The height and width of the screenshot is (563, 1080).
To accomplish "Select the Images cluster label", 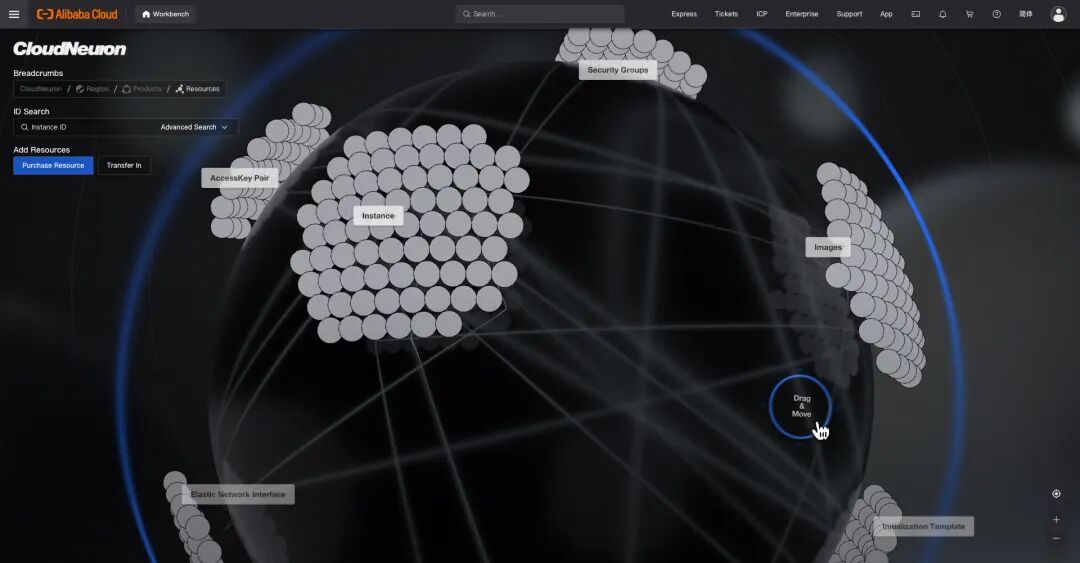I will point(828,247).
